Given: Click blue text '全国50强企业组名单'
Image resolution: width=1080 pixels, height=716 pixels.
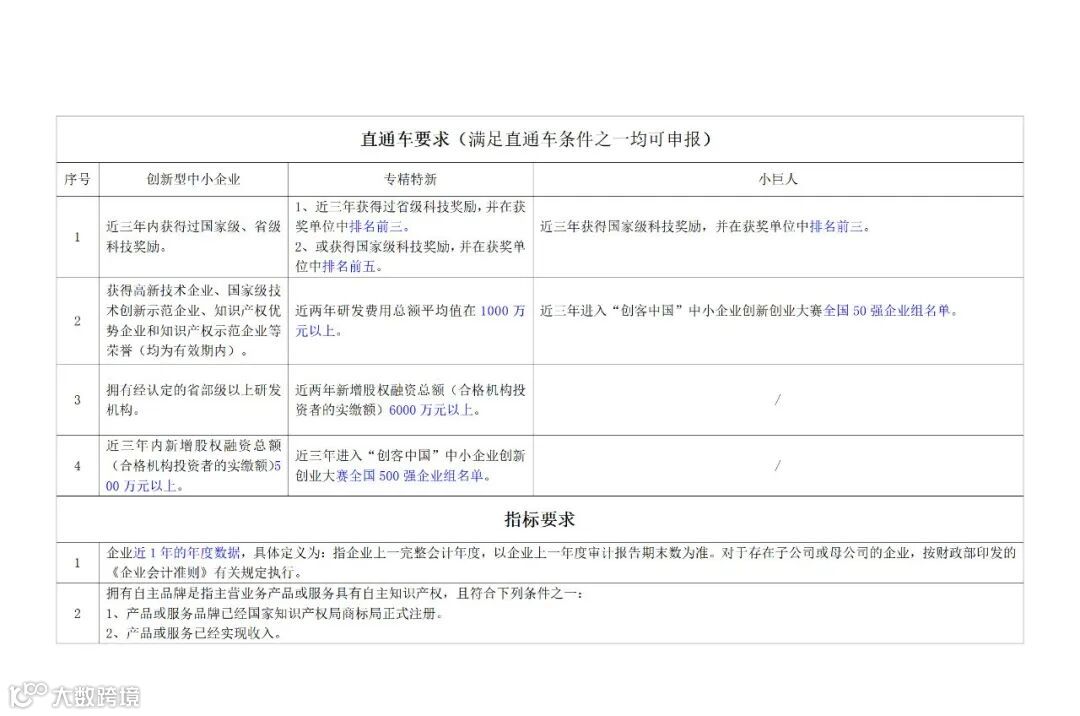Looking at the screenshot, I should (887, 310).
